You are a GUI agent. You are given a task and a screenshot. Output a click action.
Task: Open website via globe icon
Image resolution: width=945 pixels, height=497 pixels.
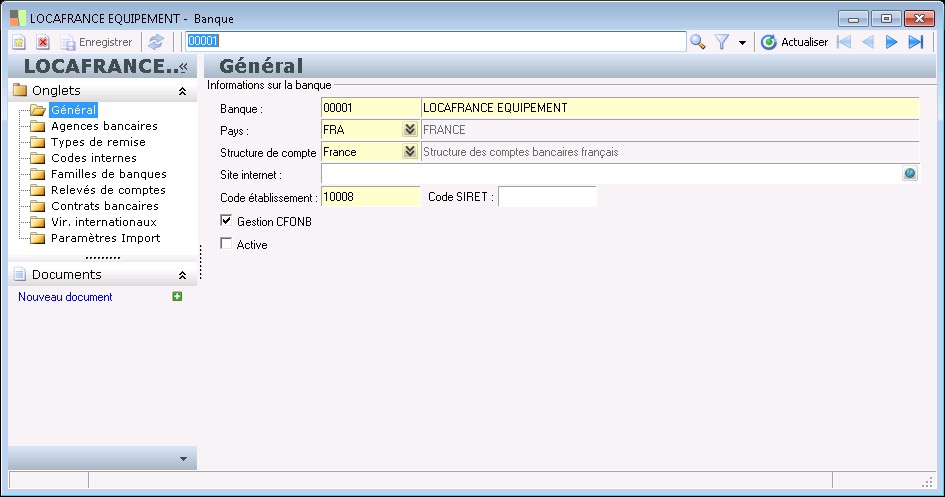point(910,173)
